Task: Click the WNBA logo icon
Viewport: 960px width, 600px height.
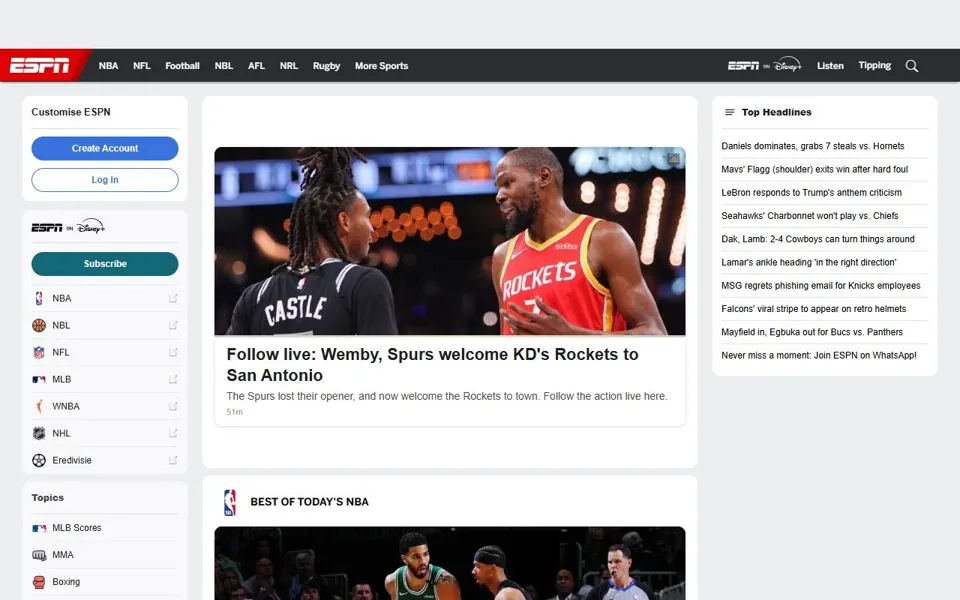Action: (x=39, y=406)
